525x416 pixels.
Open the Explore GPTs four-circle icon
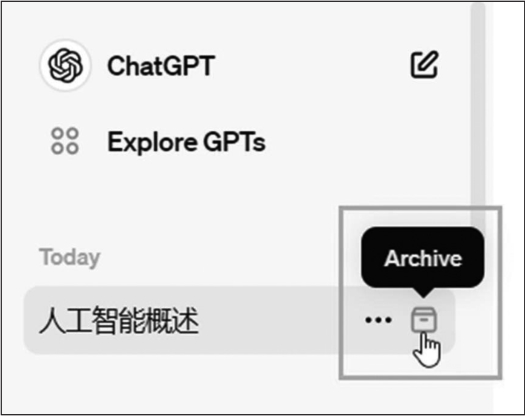click(x=65, y=141)
